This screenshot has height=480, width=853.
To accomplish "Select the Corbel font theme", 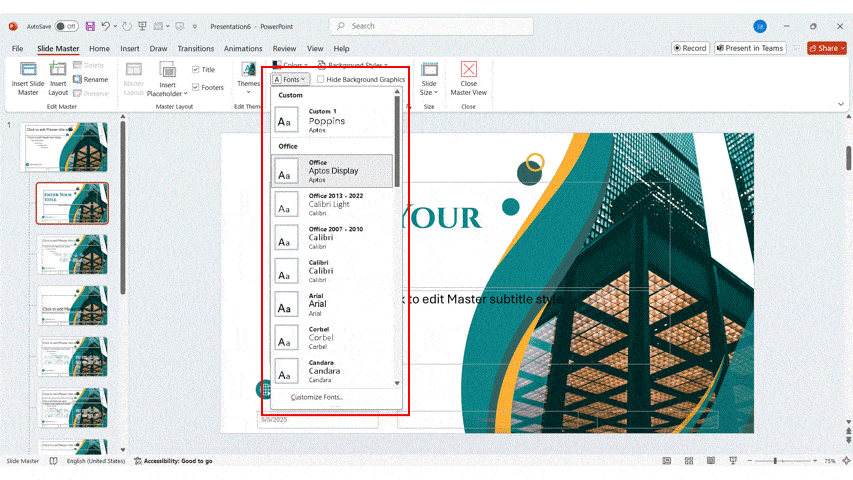I will (332, 337).
